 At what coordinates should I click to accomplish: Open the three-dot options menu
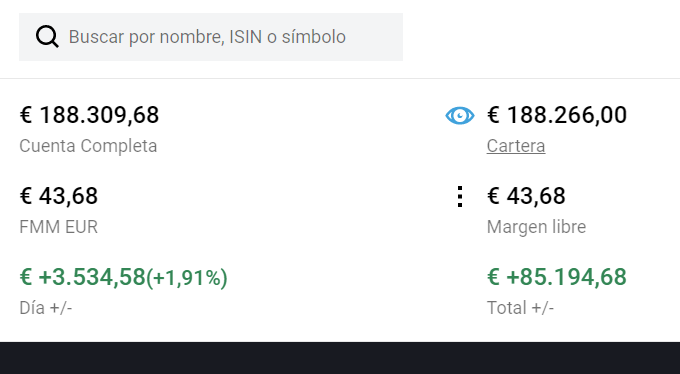click(x=460, y=197)
